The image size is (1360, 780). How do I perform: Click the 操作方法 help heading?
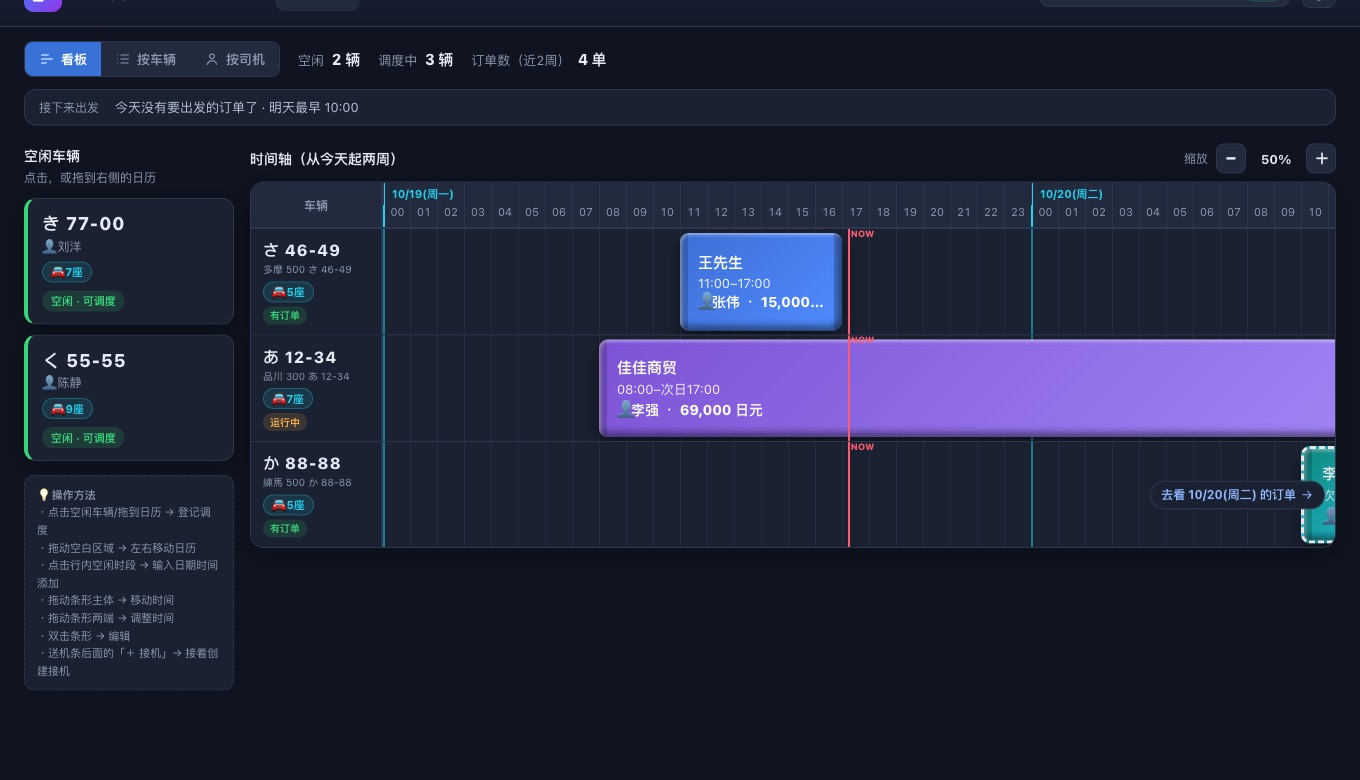pos(67,495)
